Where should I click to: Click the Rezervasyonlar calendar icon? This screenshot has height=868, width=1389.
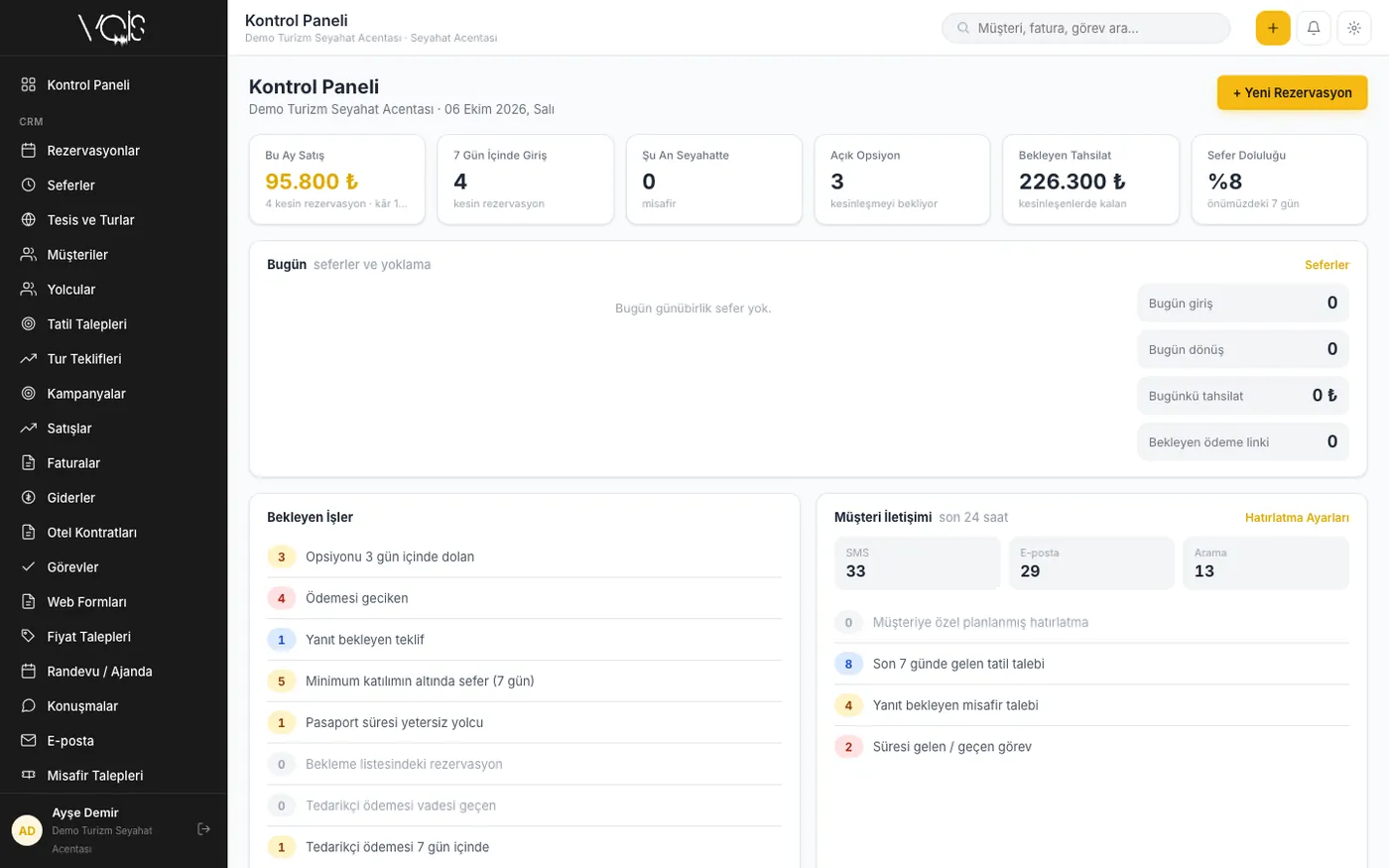pyautogui.click(x=29, y=151)
